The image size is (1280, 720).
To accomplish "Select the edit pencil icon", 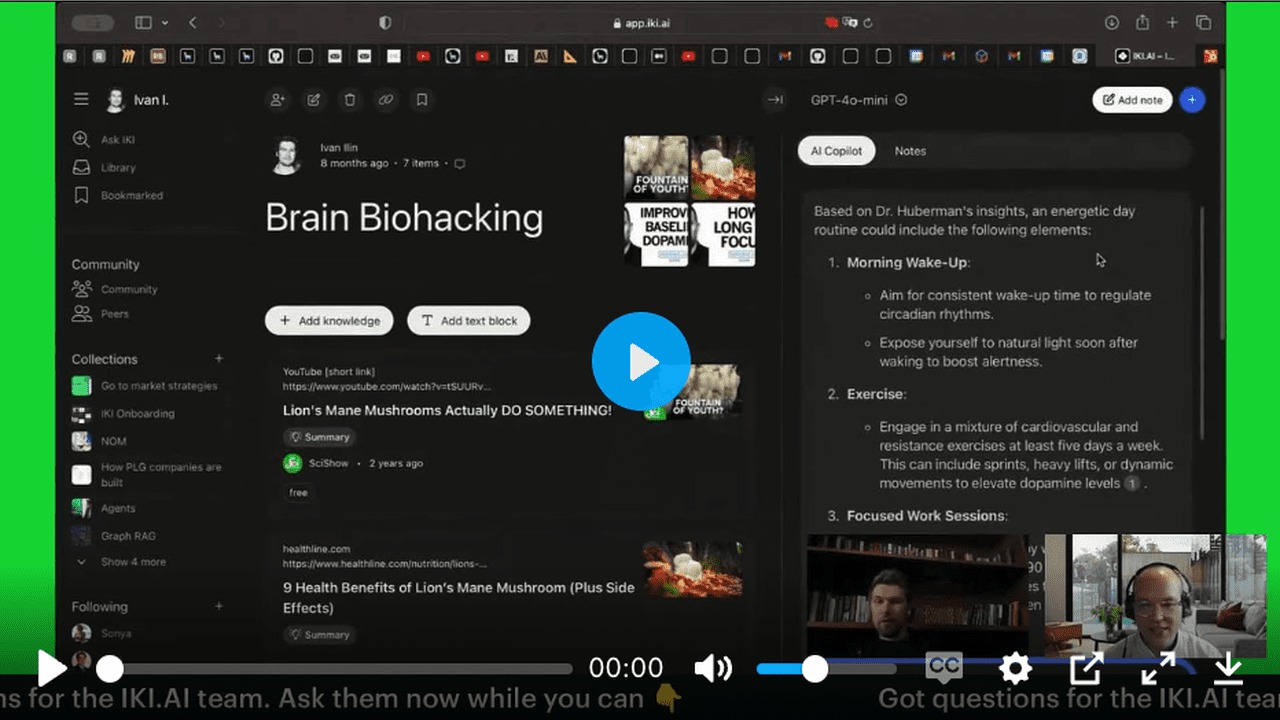I will (313, 100).
